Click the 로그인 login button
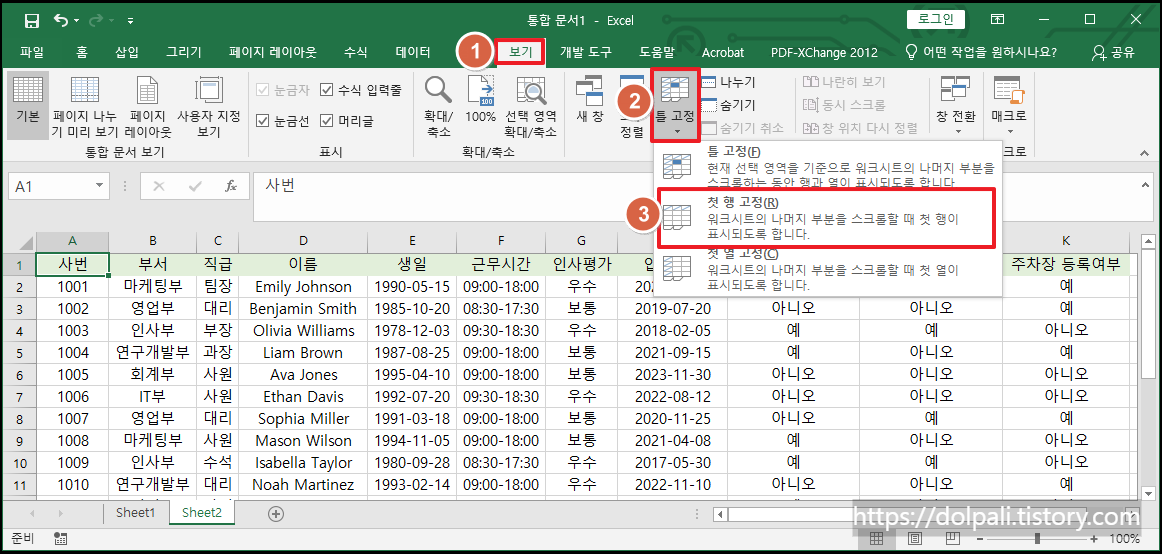The image size is (1162, 554). point(935,19)
